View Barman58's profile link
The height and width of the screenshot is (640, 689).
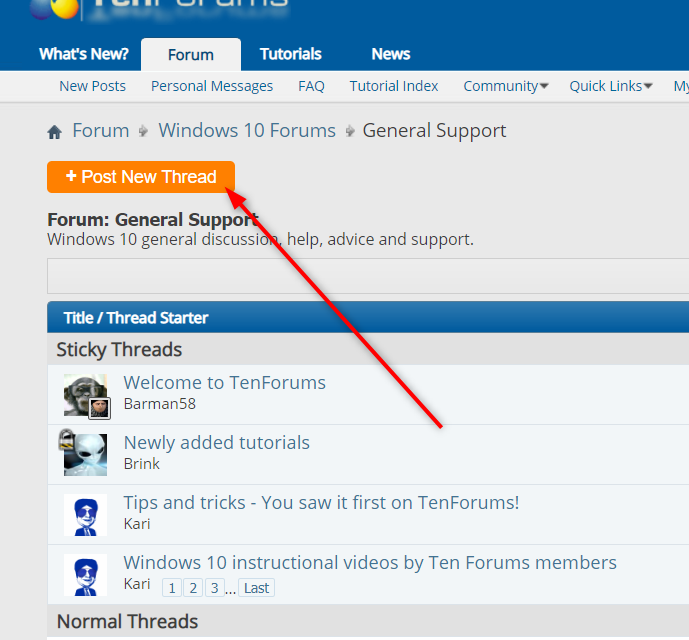[160, 404]
